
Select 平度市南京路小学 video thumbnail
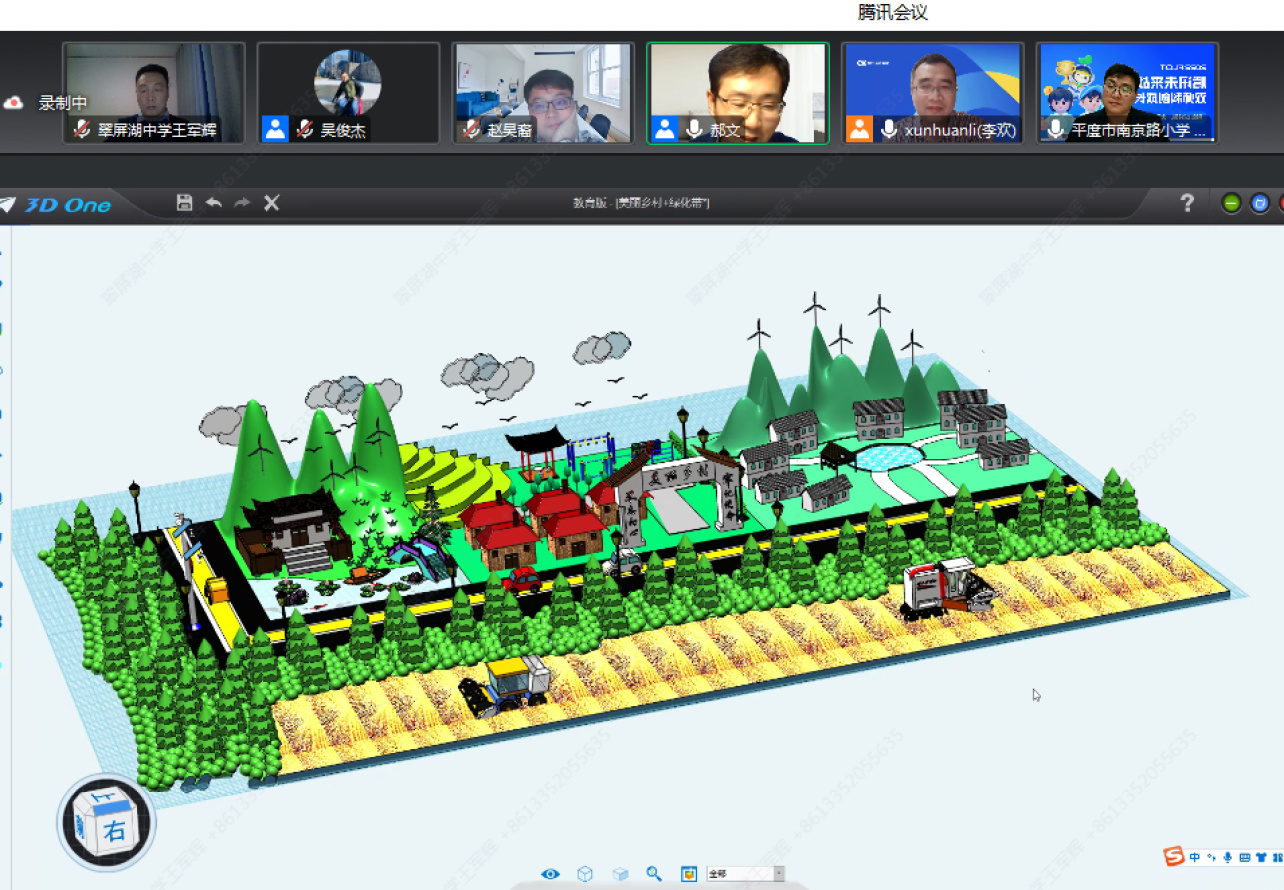tap(1127, 93)
